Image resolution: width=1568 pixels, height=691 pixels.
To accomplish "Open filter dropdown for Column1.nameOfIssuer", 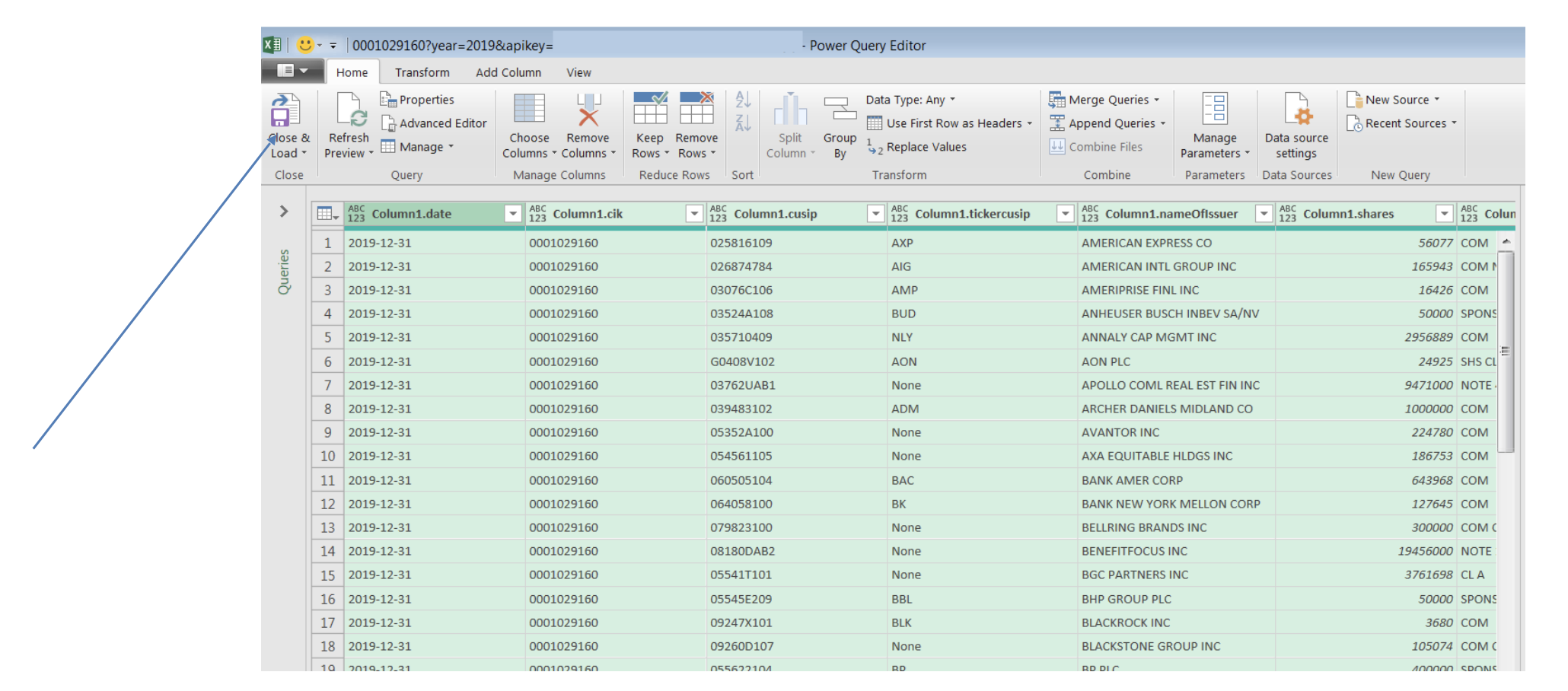I will point(1264,214).
